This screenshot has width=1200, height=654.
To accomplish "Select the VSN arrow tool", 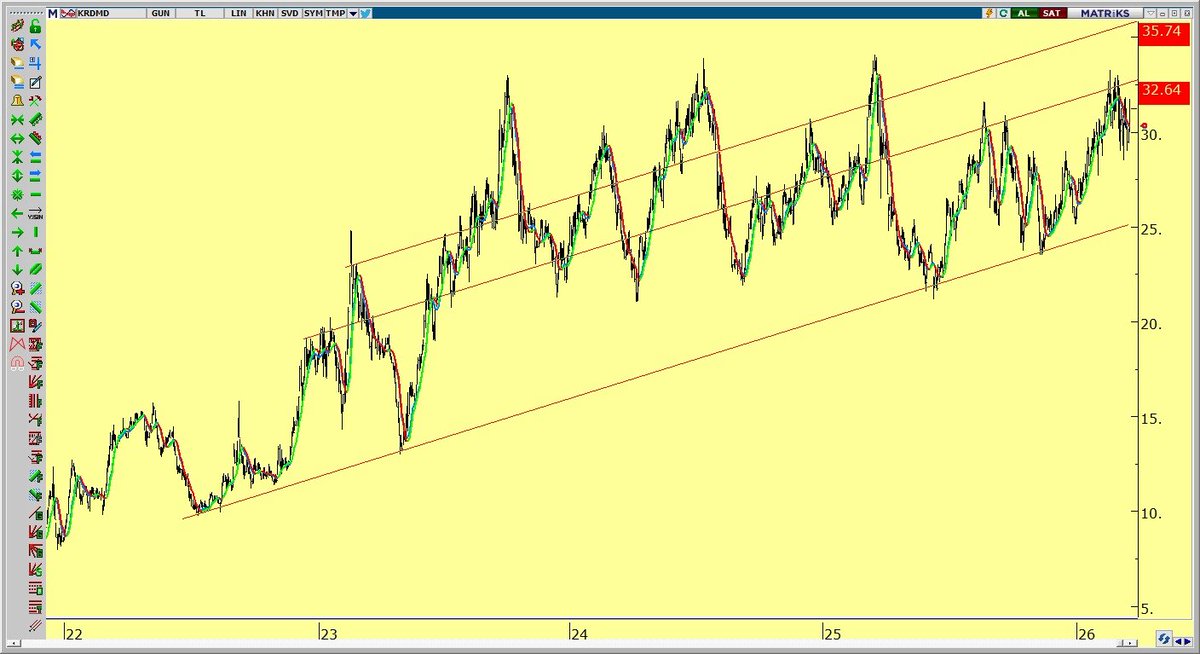I will pos(35,214).
